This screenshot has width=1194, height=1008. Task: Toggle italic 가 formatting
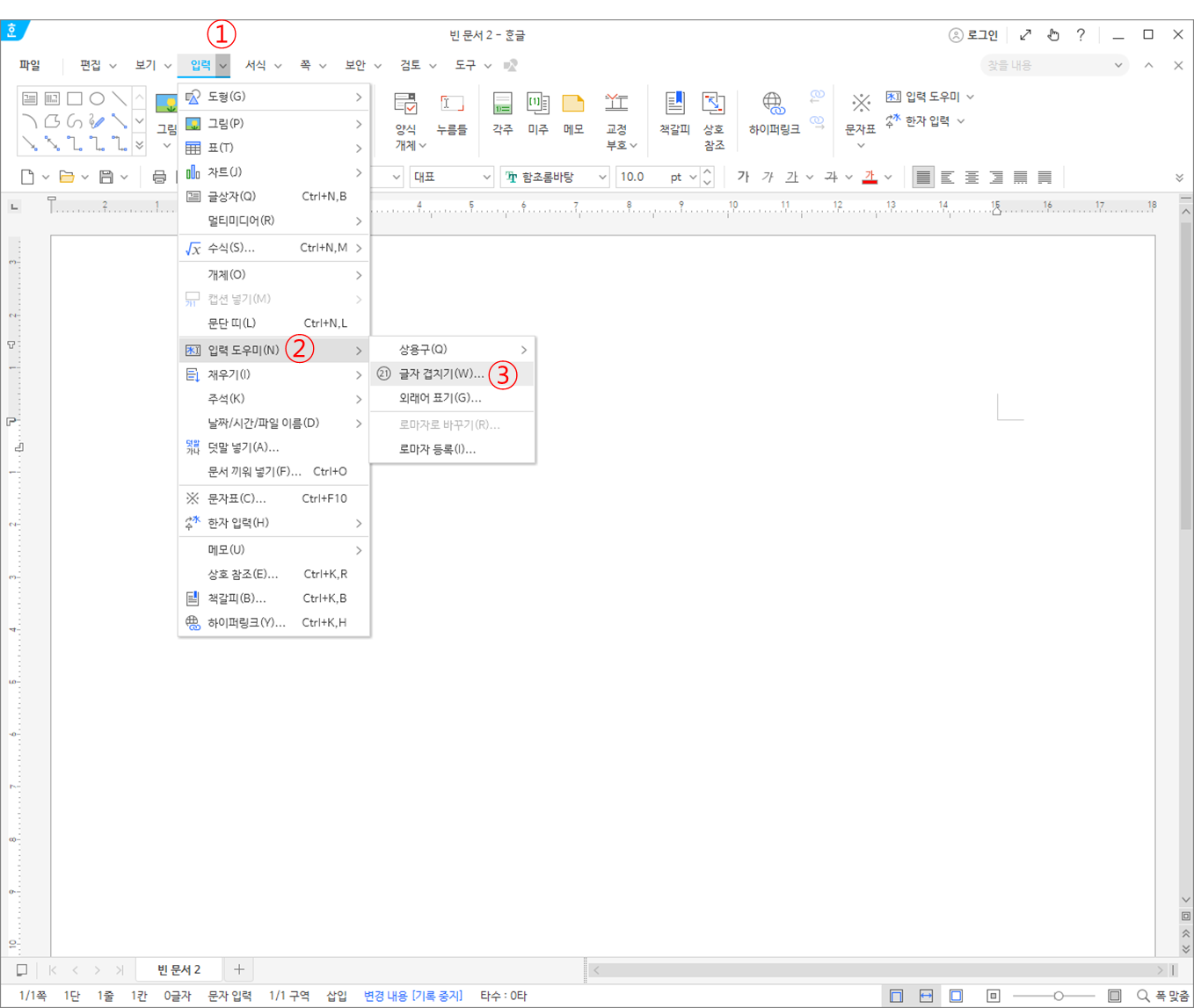tap(768, 177)
